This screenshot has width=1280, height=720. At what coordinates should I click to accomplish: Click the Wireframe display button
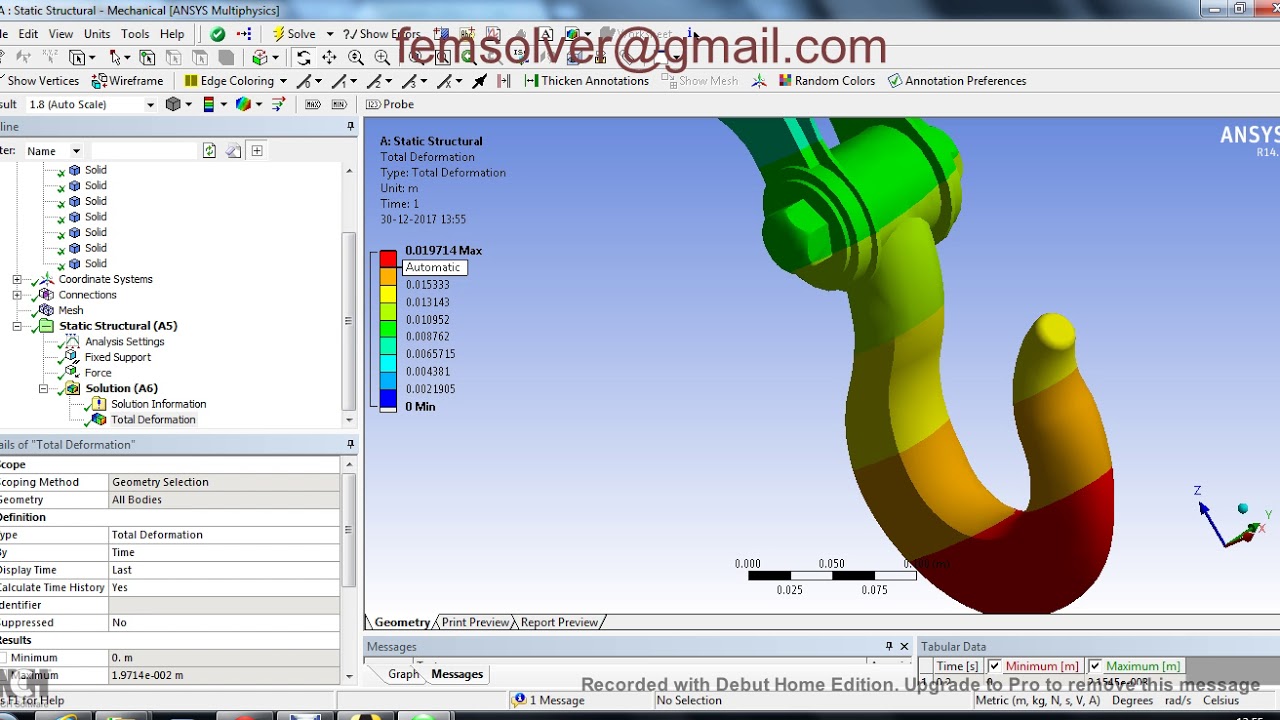(x=127, y=81)
